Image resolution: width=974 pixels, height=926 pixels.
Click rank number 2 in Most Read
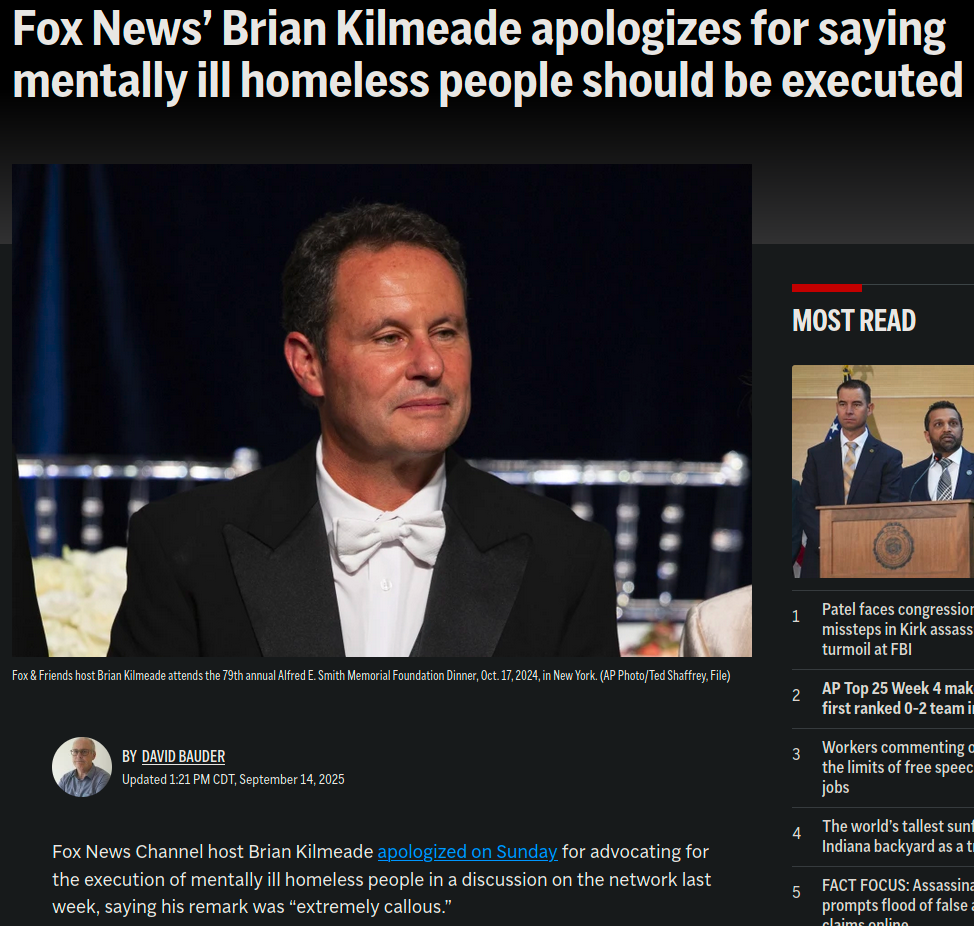pos(796,695)
